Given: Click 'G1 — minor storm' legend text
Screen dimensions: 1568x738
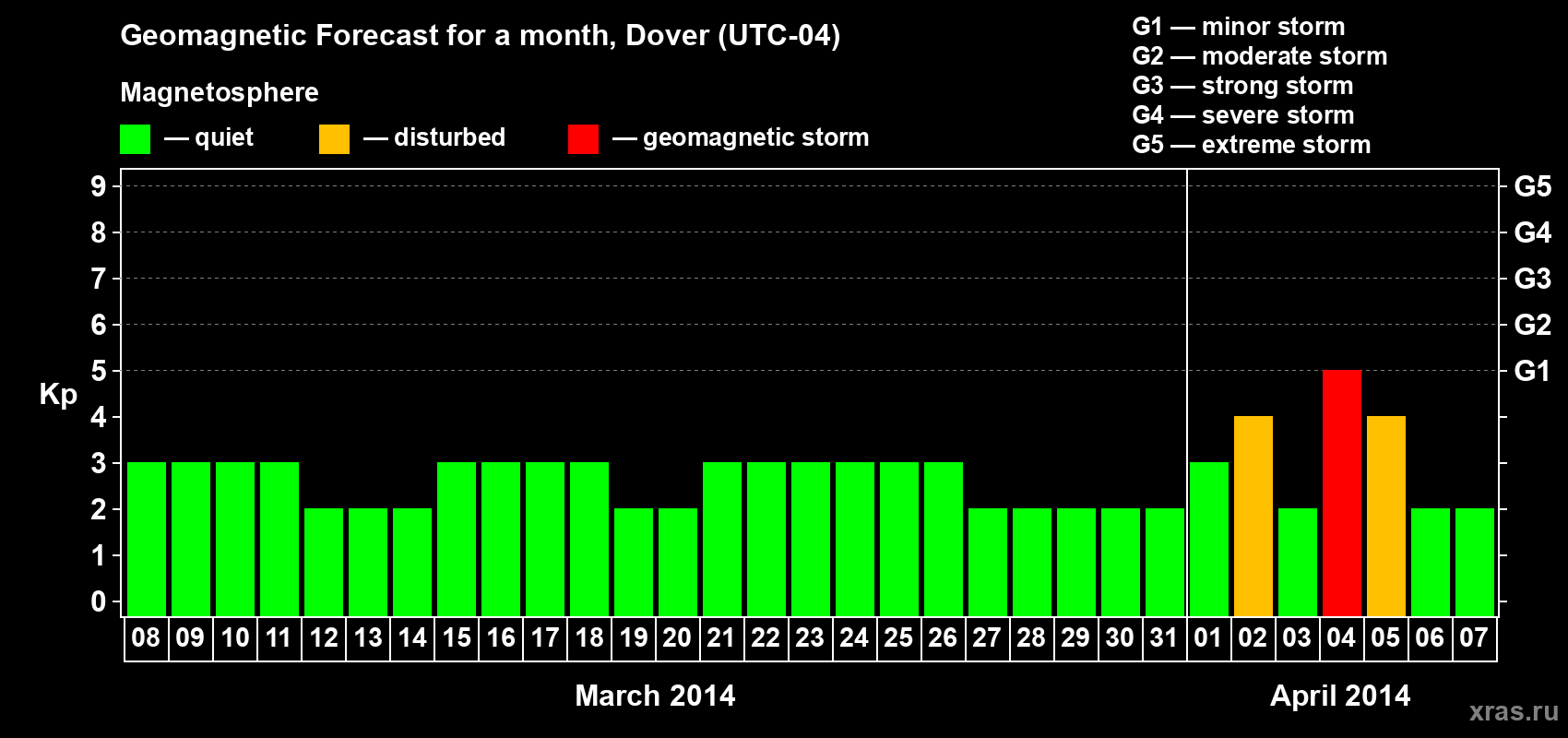Looking at the screenshot, I should pyautogui.click(x=1239, y=27).
